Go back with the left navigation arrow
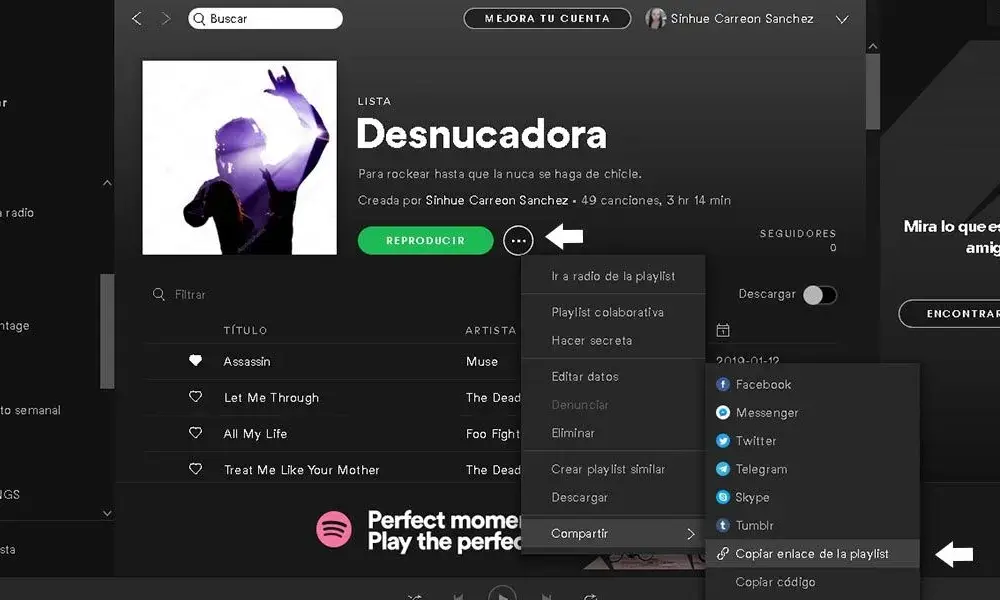The height and width of the screenshot is (600, 1000). pyautogui.click(x=136, y=18)
